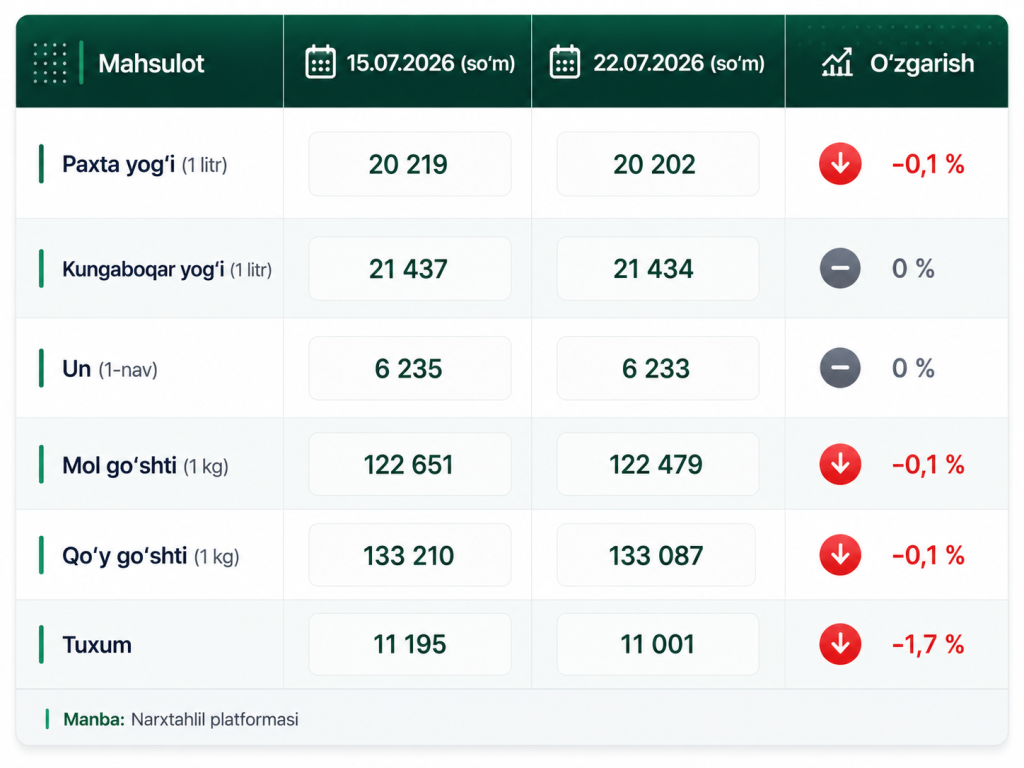Click the red down arrow for Tuxum

point(840,645)
